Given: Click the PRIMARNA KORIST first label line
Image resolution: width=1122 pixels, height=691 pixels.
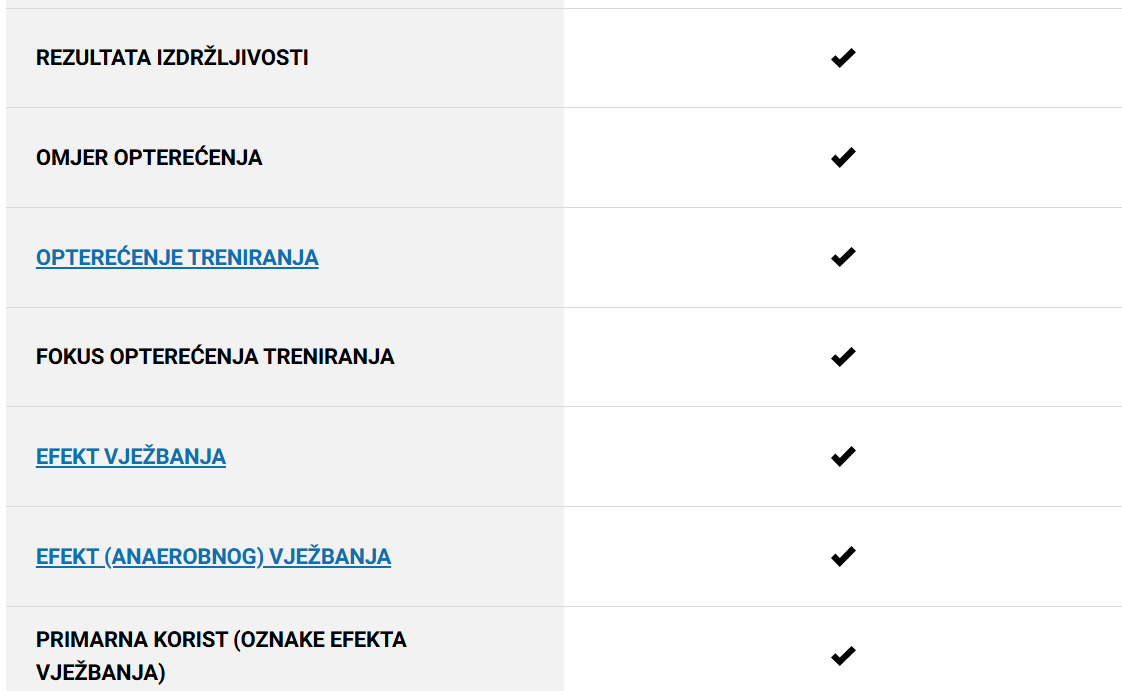Looking at the screenshot, I should point(221,639).
